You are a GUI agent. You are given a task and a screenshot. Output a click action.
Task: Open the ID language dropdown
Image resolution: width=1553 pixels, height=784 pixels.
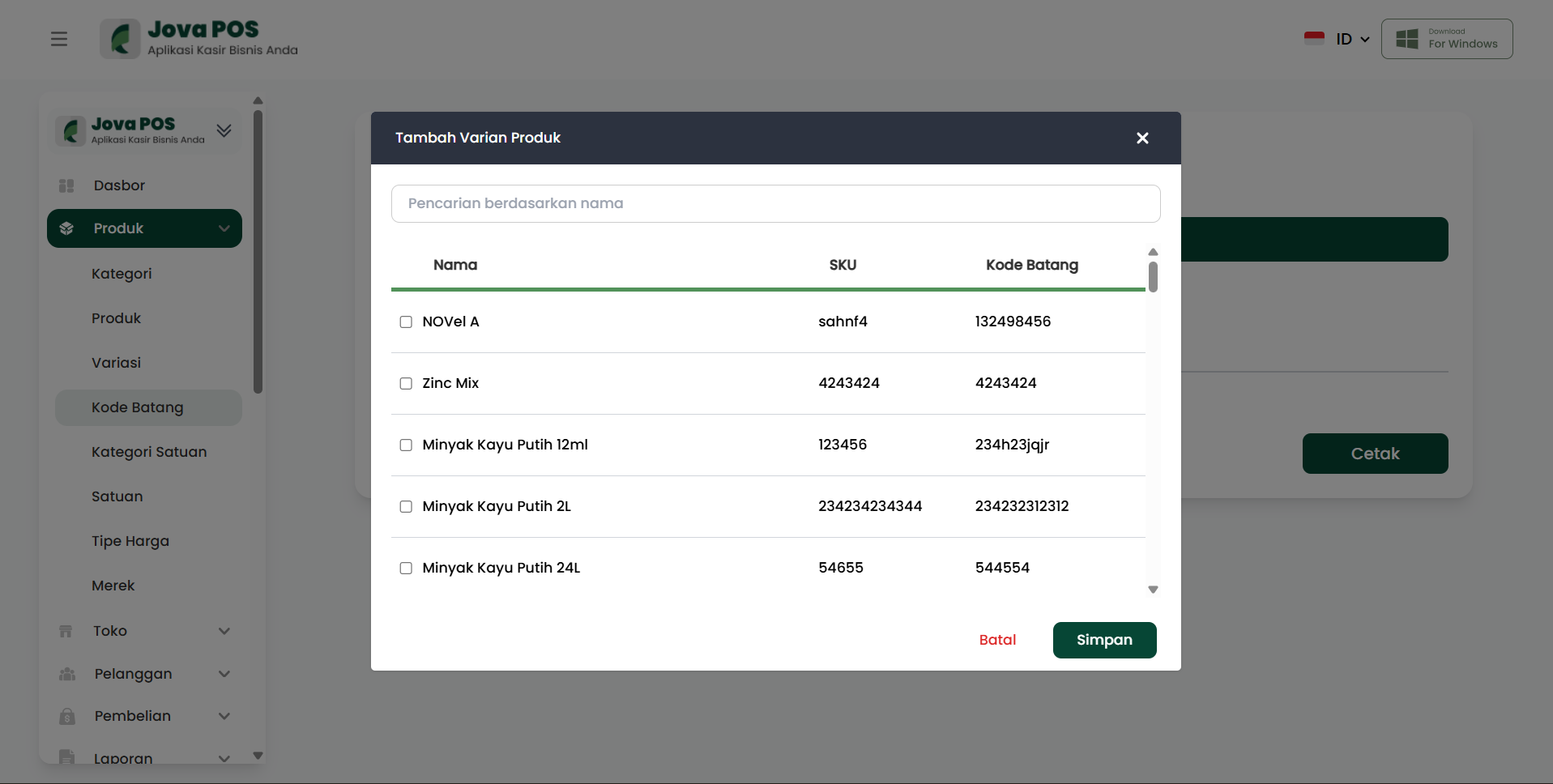[1352, 39]
